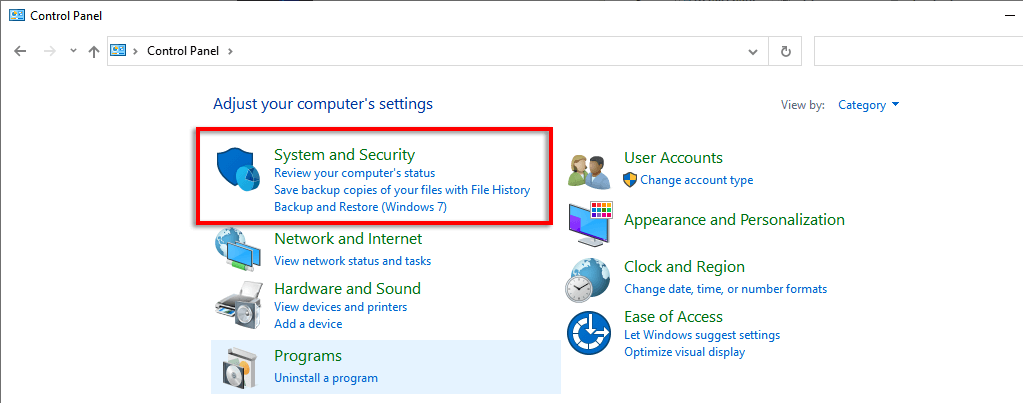Open Backup and Restore (Windows 7)
This screenshot has width=1023, height=403.
tap(360, 207)
